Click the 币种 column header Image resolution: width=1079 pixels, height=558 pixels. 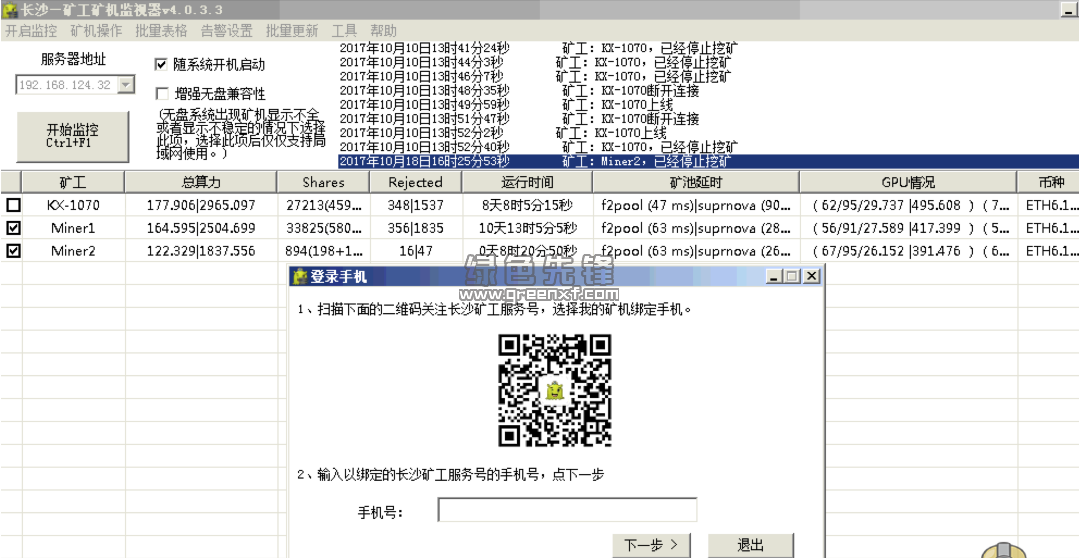[x=1048, y=182]
